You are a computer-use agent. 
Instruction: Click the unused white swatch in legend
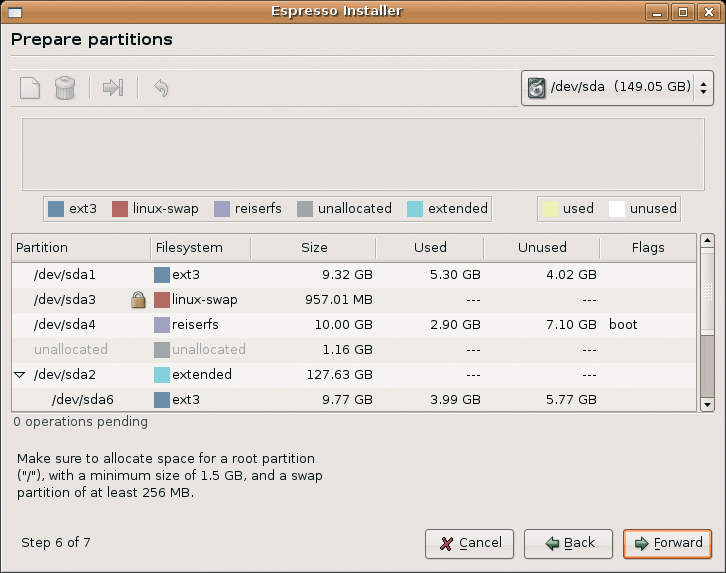tap(617, 209)
